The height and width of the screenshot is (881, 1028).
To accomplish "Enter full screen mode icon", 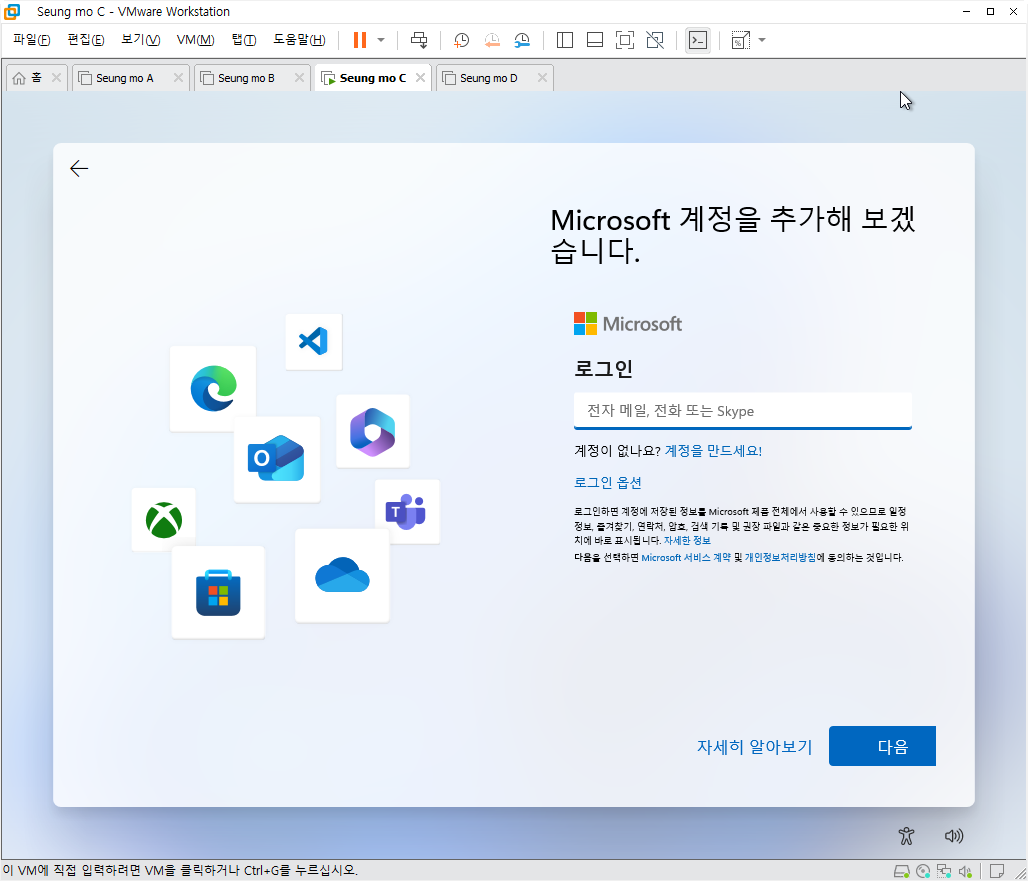I will [625, 40].
